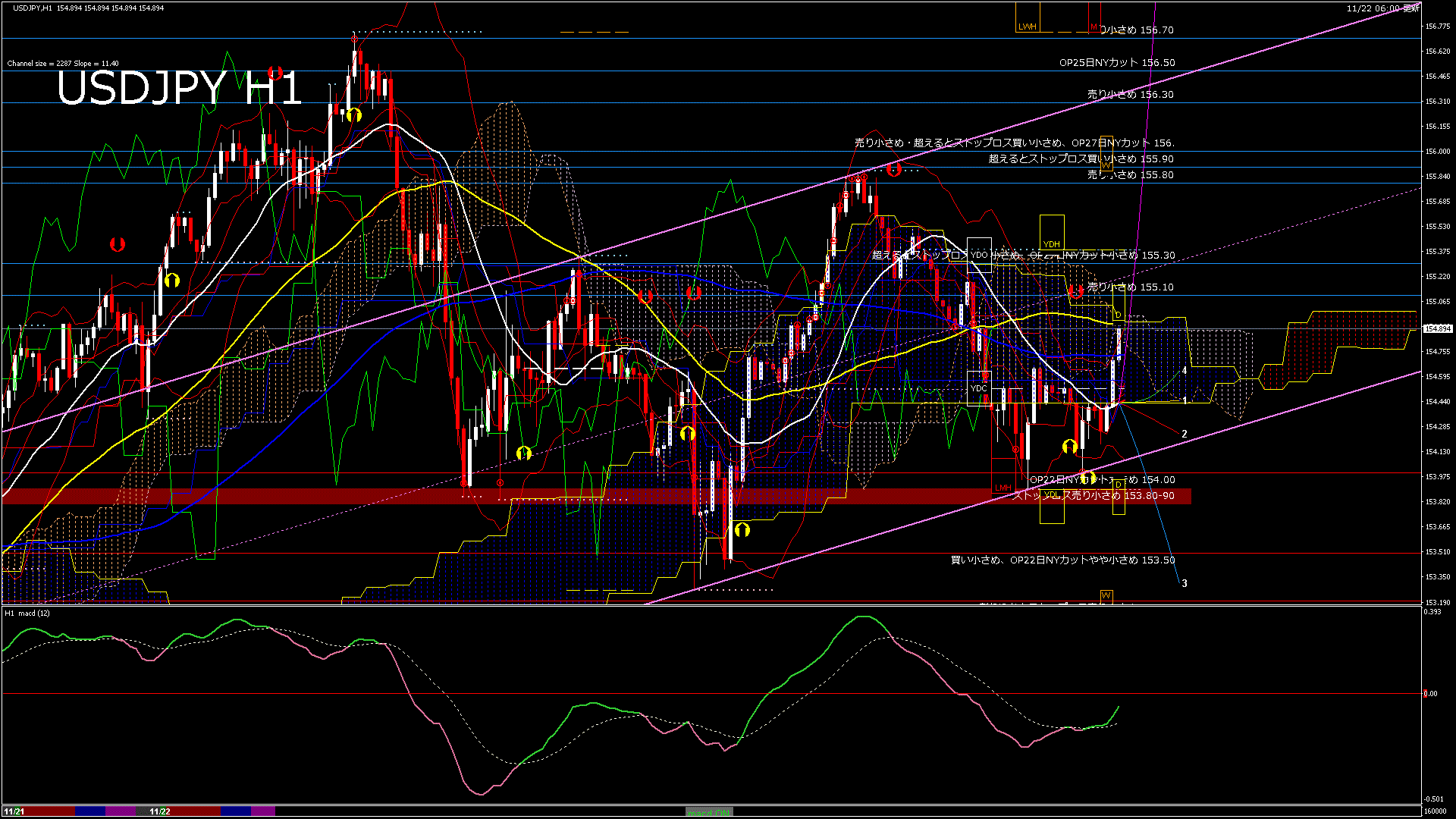Click the 11/22 06:00 更新 timestamp
Viewport: 1456px width, 819px height.
(x=1382, y=8)
